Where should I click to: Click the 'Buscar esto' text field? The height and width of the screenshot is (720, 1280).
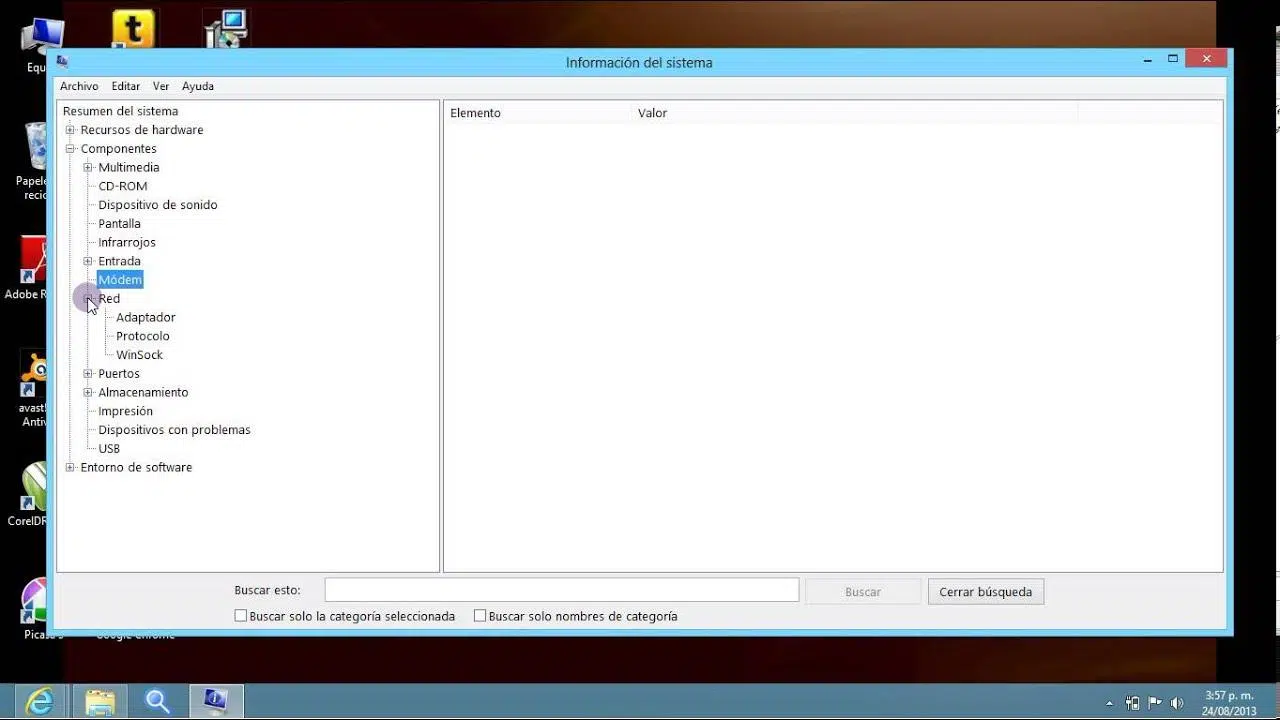(x=561, y=590)
